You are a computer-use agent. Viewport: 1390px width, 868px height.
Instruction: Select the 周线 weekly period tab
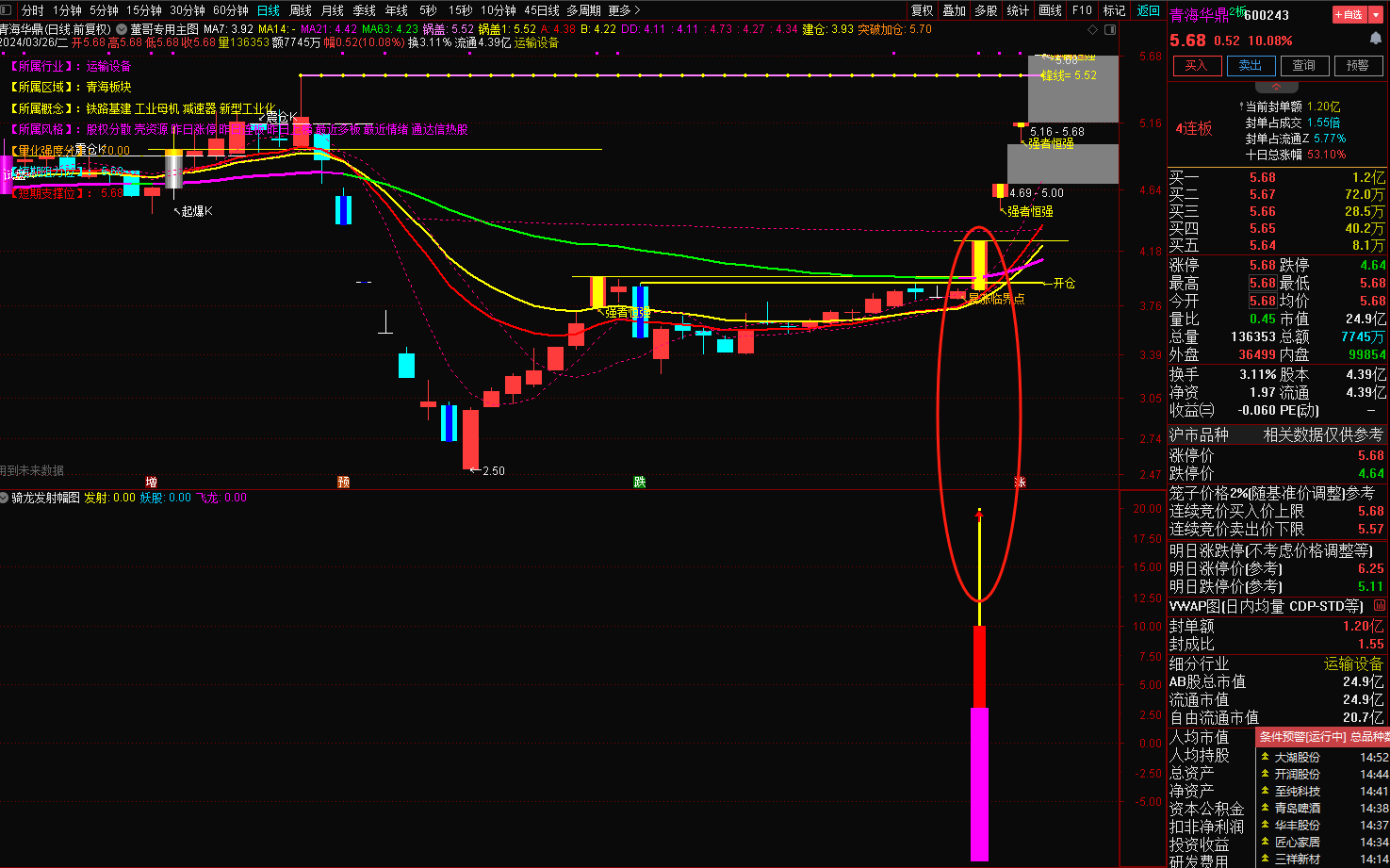301,10
